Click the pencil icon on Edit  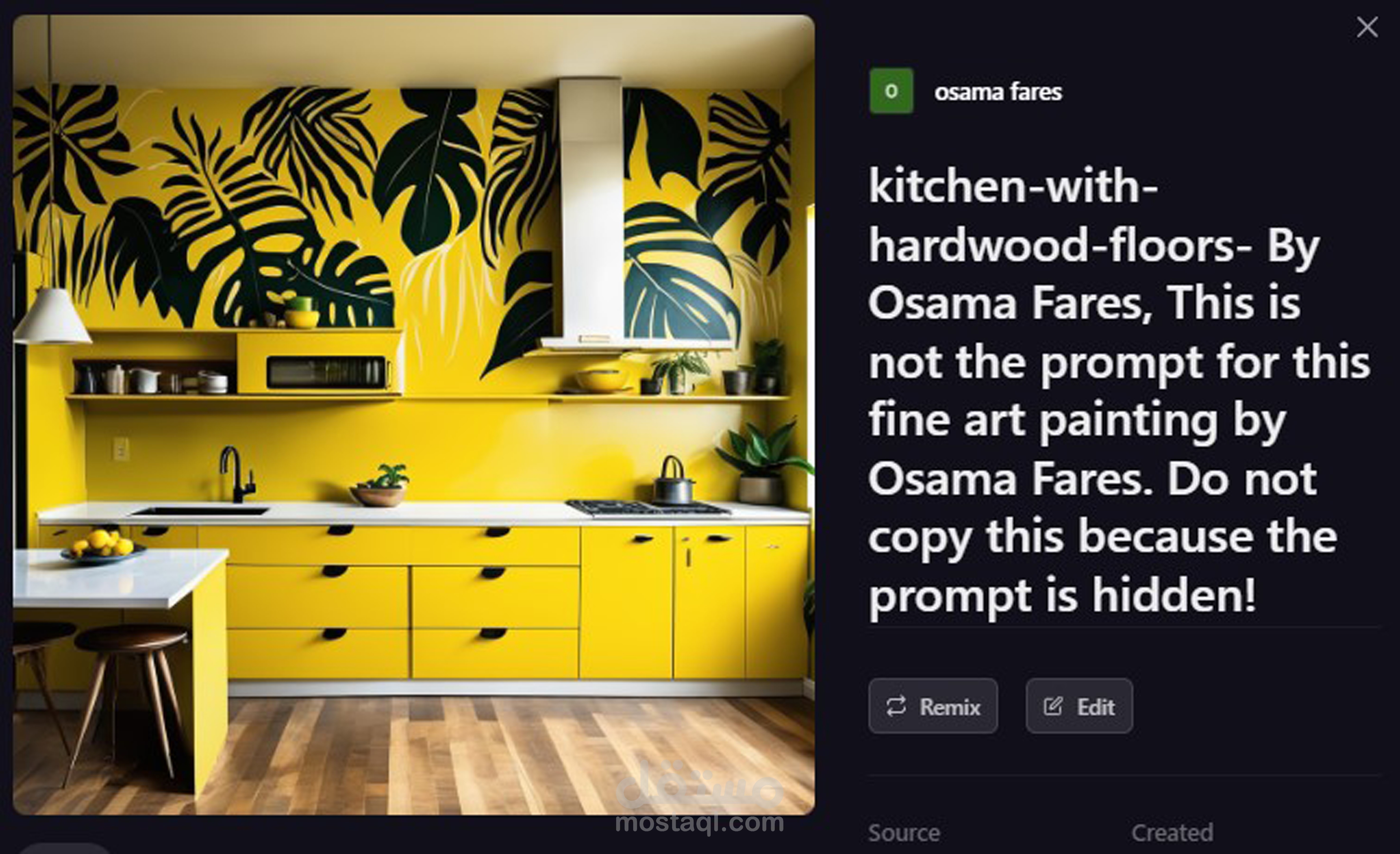point(1053,706)
